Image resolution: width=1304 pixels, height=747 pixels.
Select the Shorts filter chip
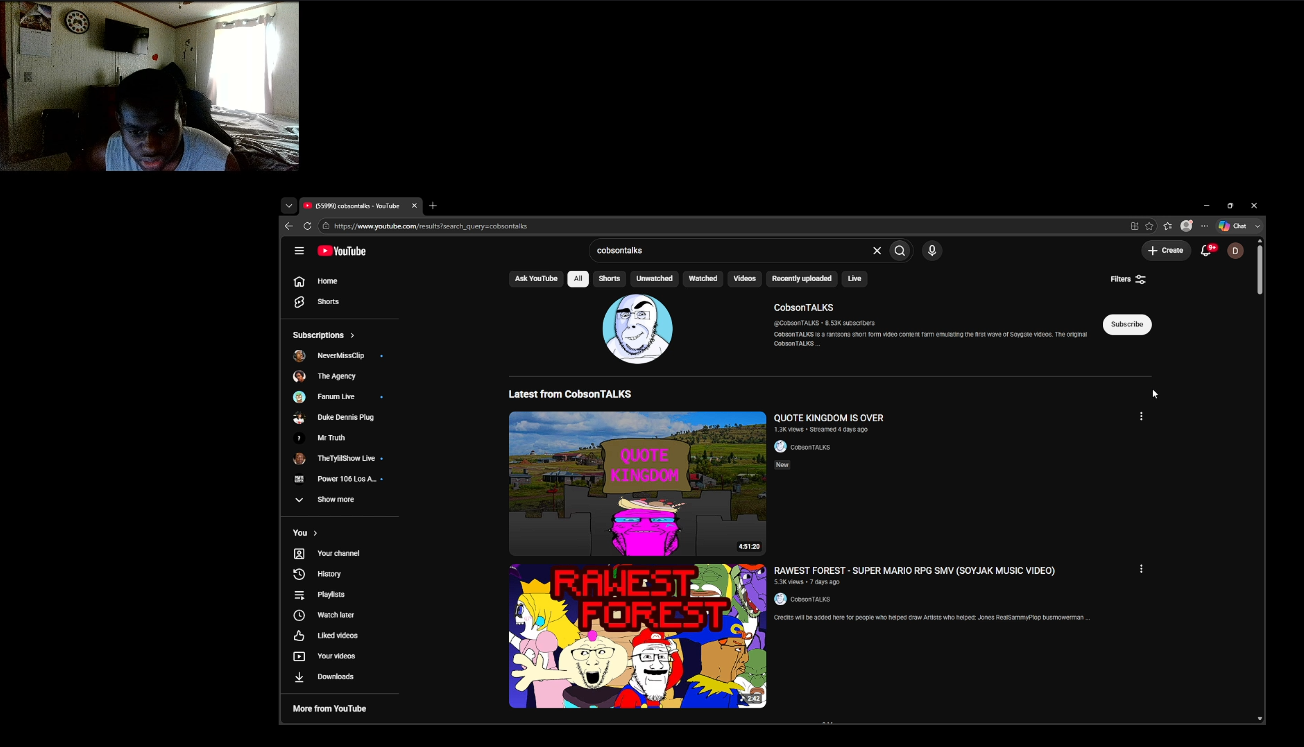coord(609,279)
